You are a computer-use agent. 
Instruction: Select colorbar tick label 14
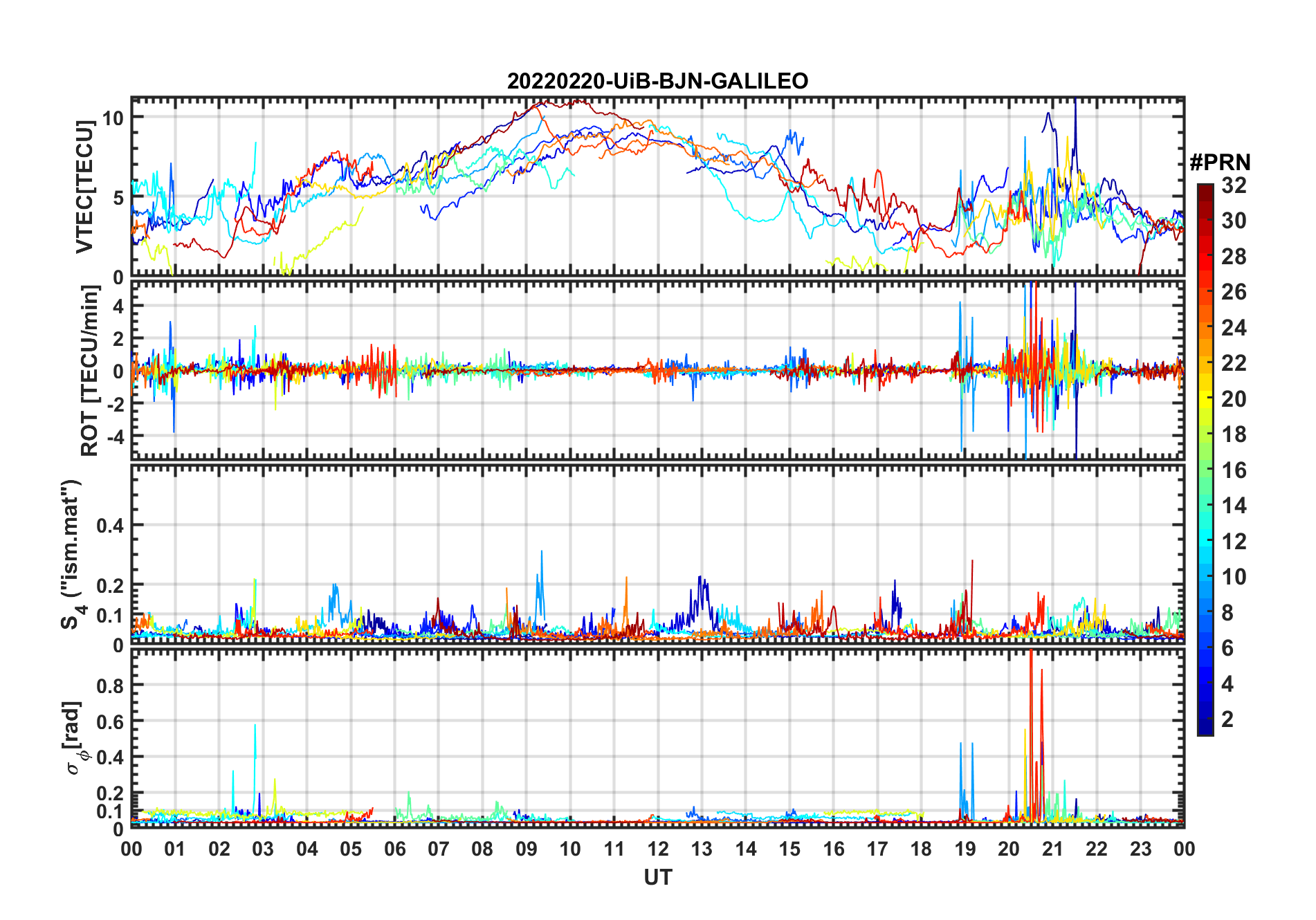1234,506
